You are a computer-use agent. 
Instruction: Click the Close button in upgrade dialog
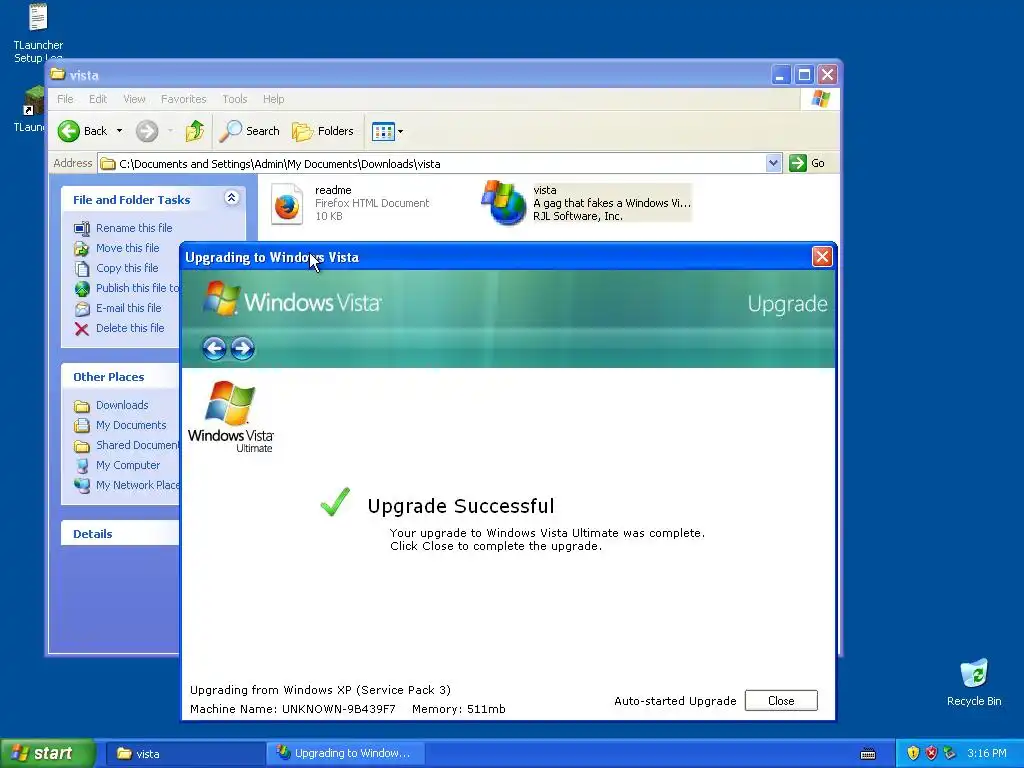tap(781, 701)
